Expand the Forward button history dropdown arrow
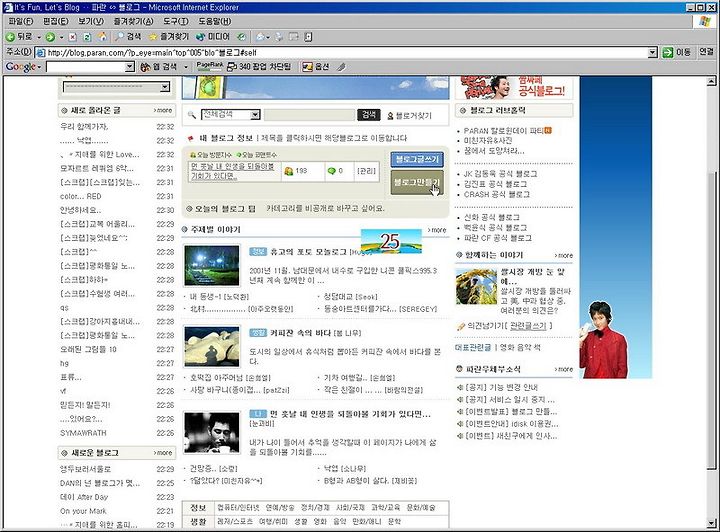 [x=61, y=37]
